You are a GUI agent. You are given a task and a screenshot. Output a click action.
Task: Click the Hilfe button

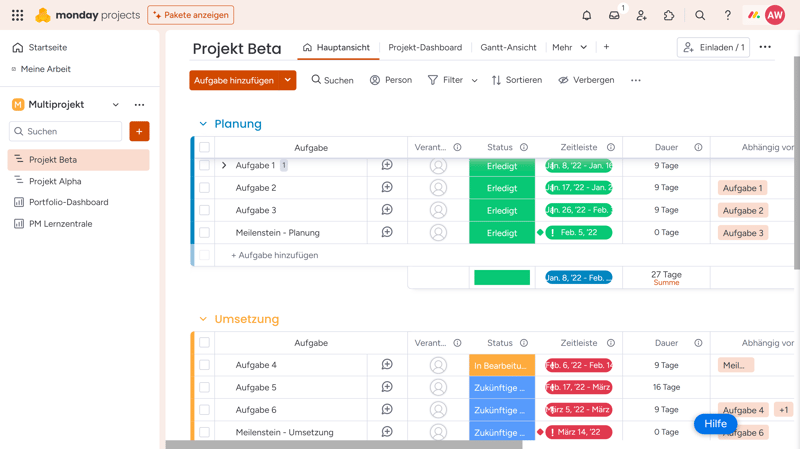(x=715, y=424)
